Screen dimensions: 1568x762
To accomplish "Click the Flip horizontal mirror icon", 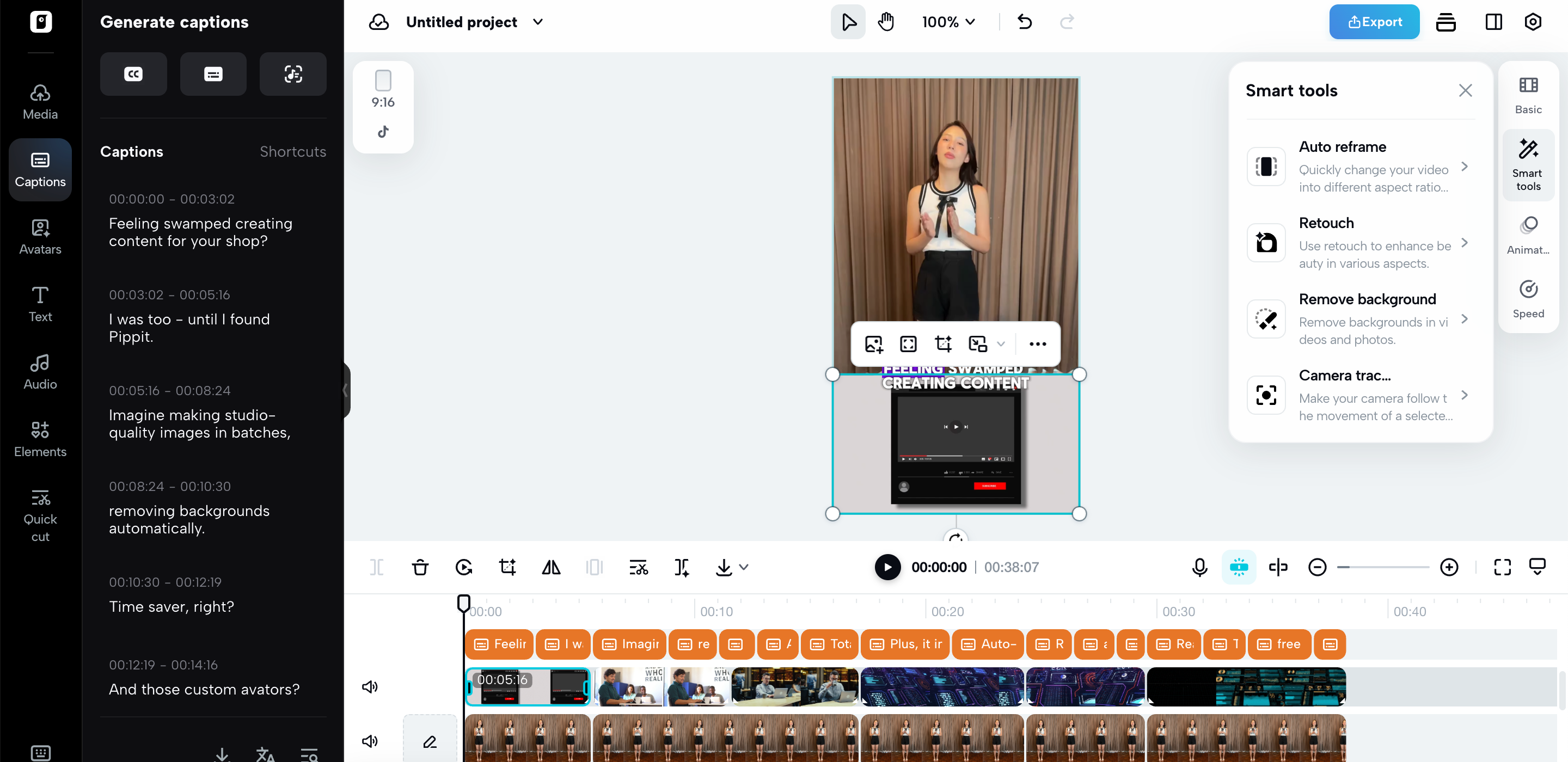I will [551, 567].
